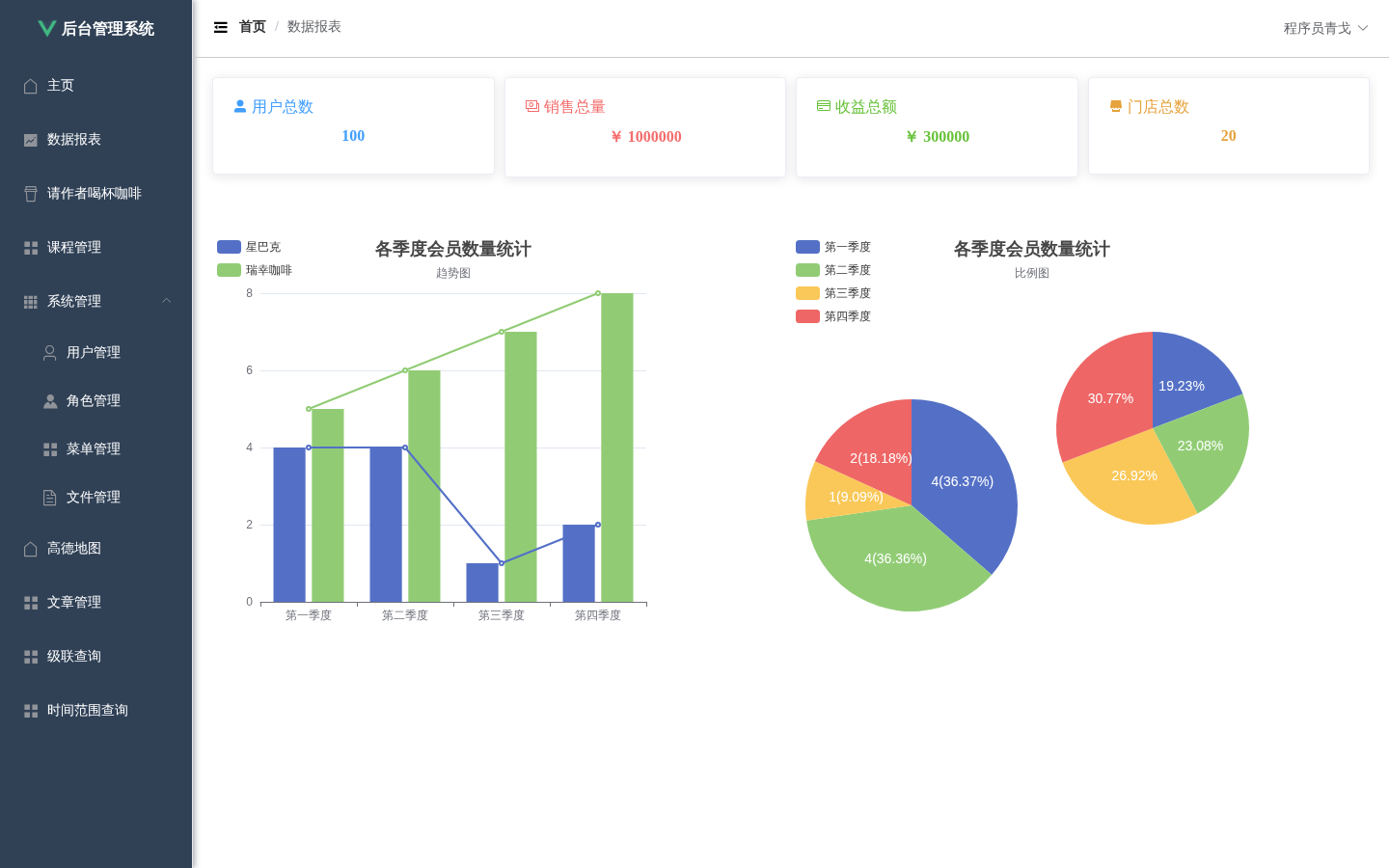Click the green V logo icon
This screenshot has height=868, width=1389.
[46, 29]
